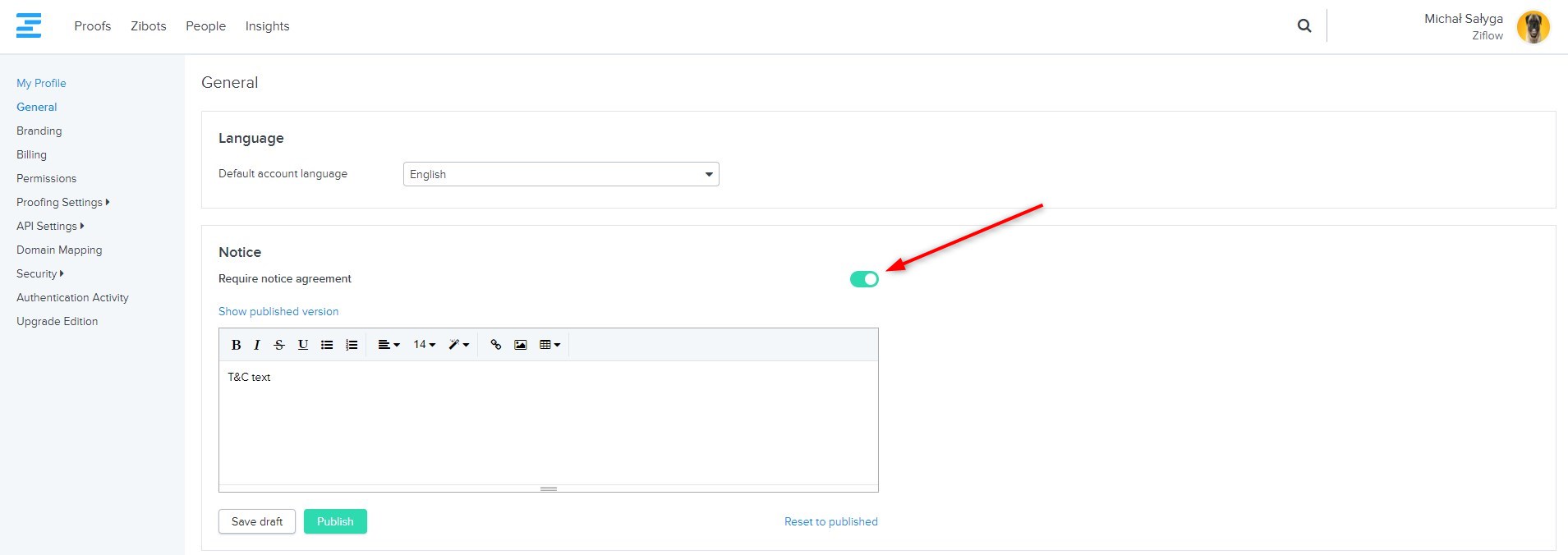Insert a hyperlink via the chain icon
Viewport: 1568px width, 555px height.
point(495,345)
